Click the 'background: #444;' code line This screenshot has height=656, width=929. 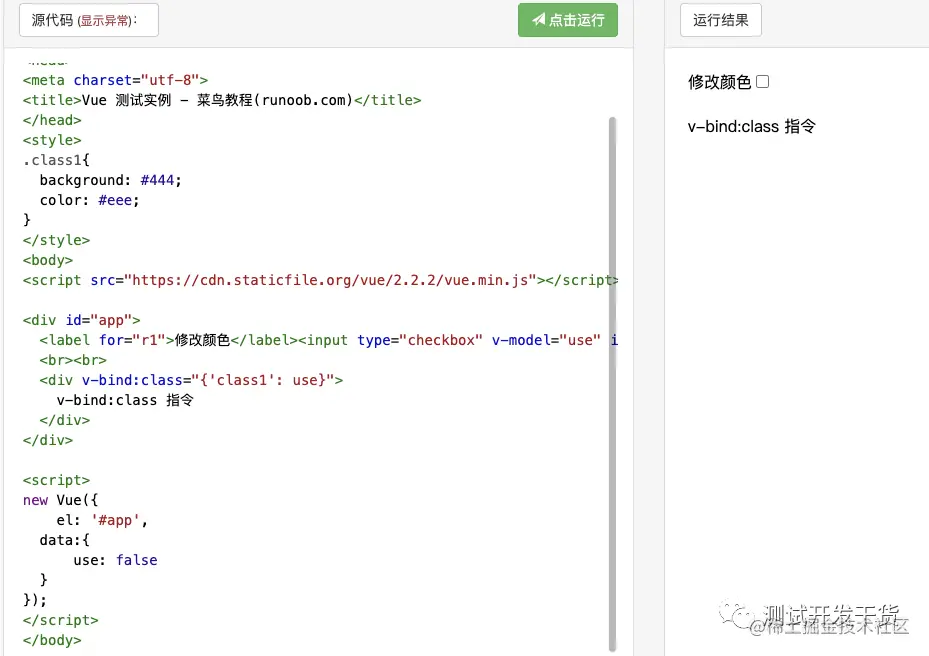[110, 180]
